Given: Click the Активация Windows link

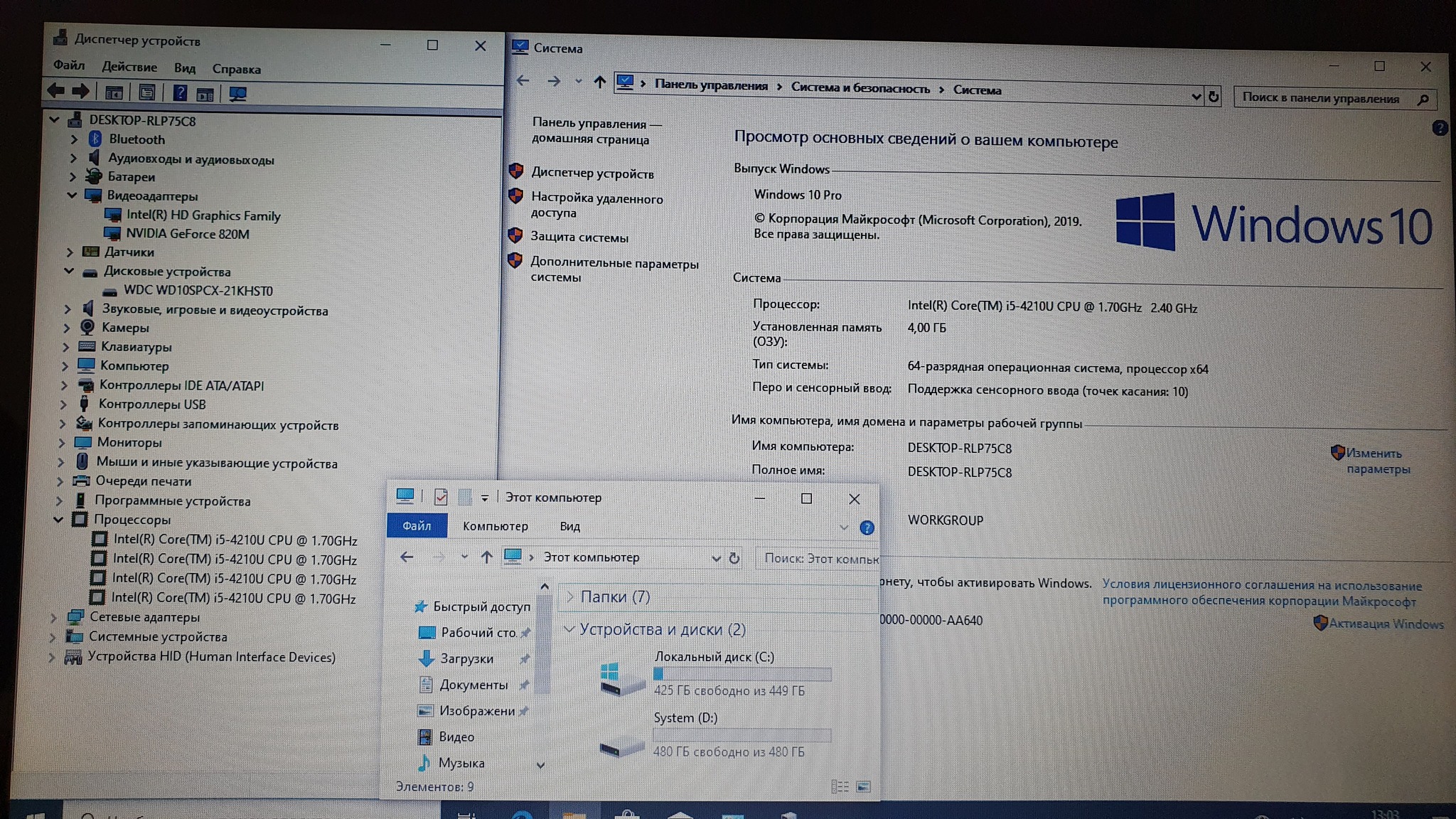Looking at the screenshot, I should (1386, 624).
